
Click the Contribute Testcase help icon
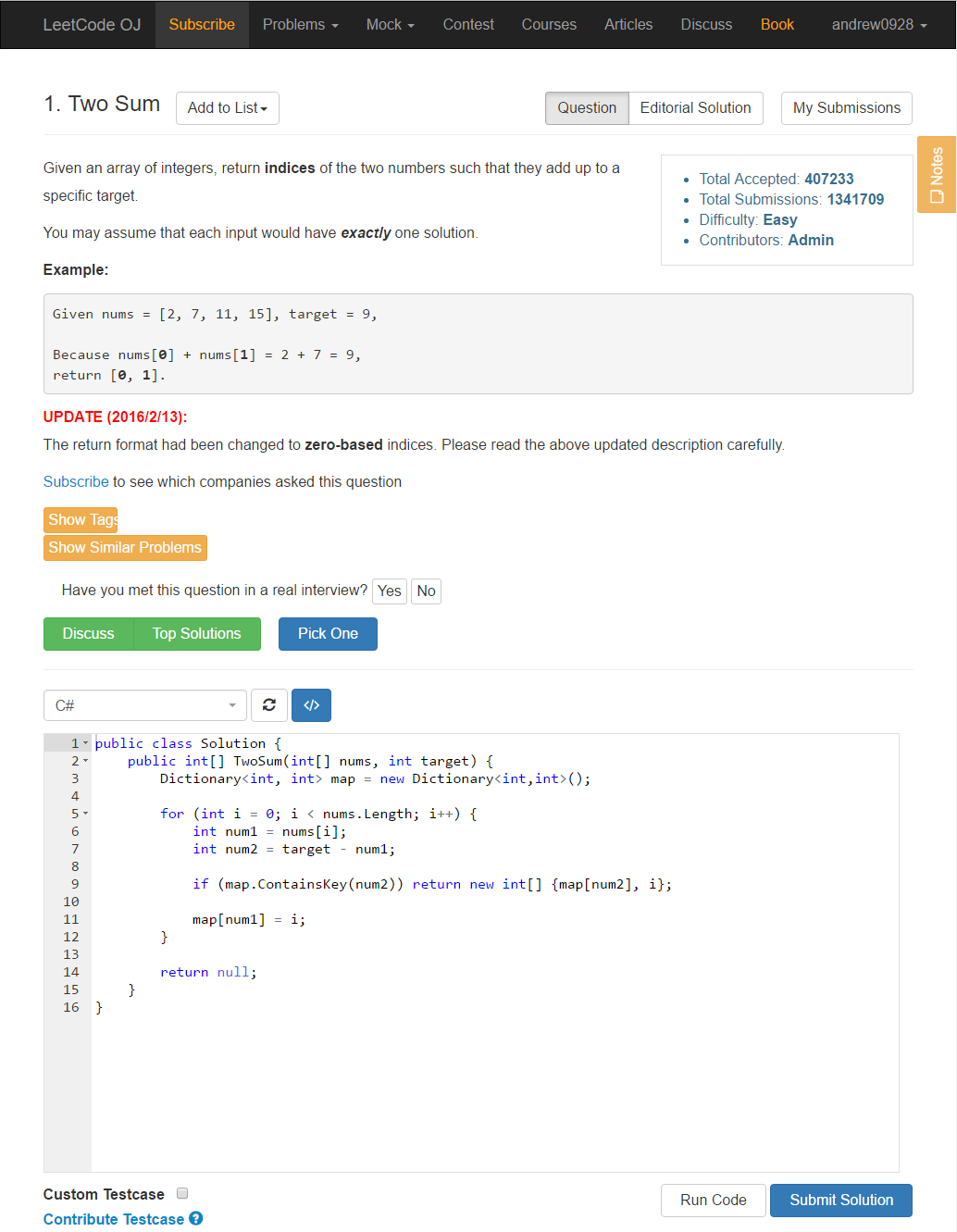coord(196,1218)
